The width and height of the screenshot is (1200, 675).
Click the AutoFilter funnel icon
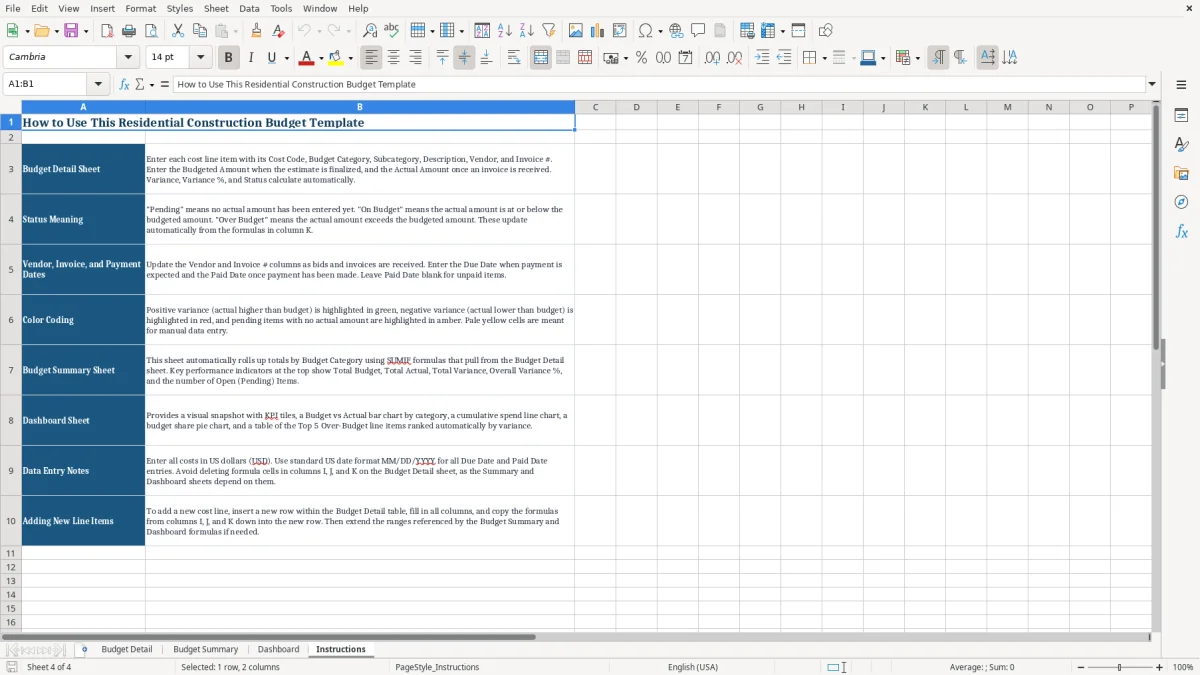tap(549, 31)
